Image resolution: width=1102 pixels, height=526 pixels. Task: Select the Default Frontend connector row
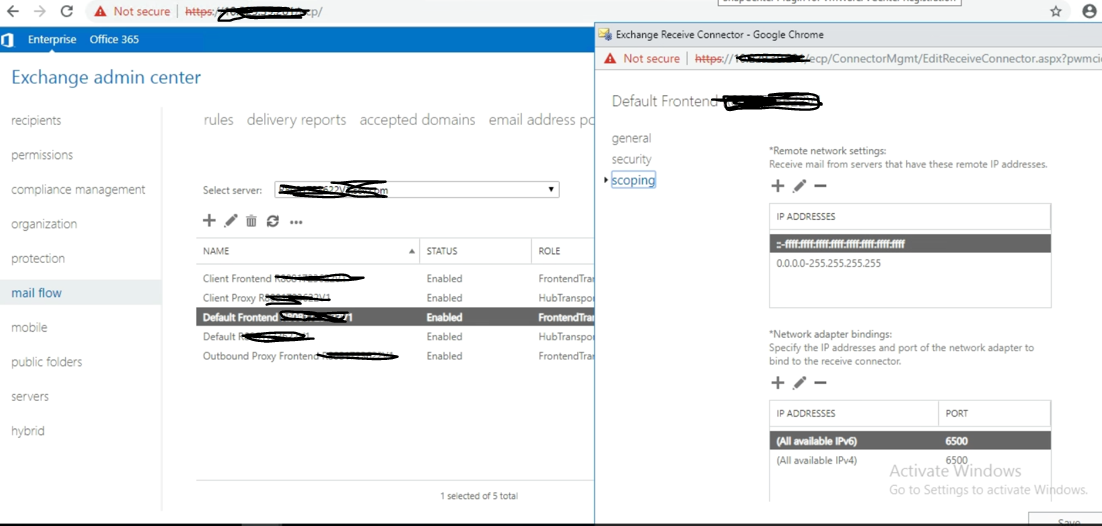395,317
